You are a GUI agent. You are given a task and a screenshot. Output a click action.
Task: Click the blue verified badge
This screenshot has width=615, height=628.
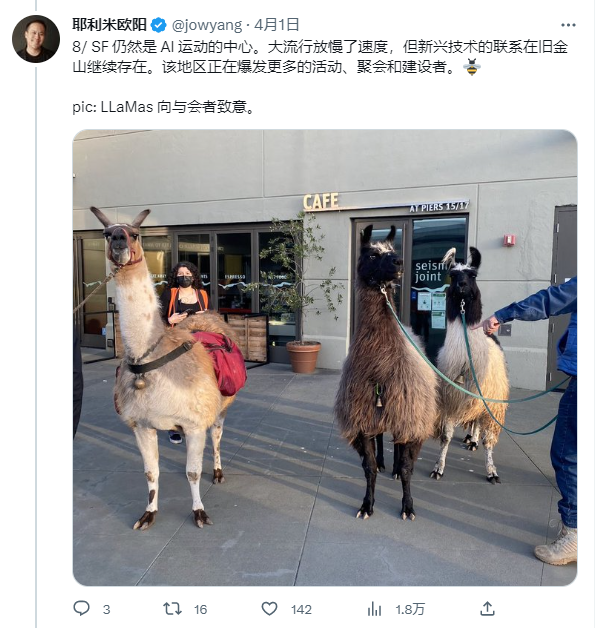tap(159, 25)
